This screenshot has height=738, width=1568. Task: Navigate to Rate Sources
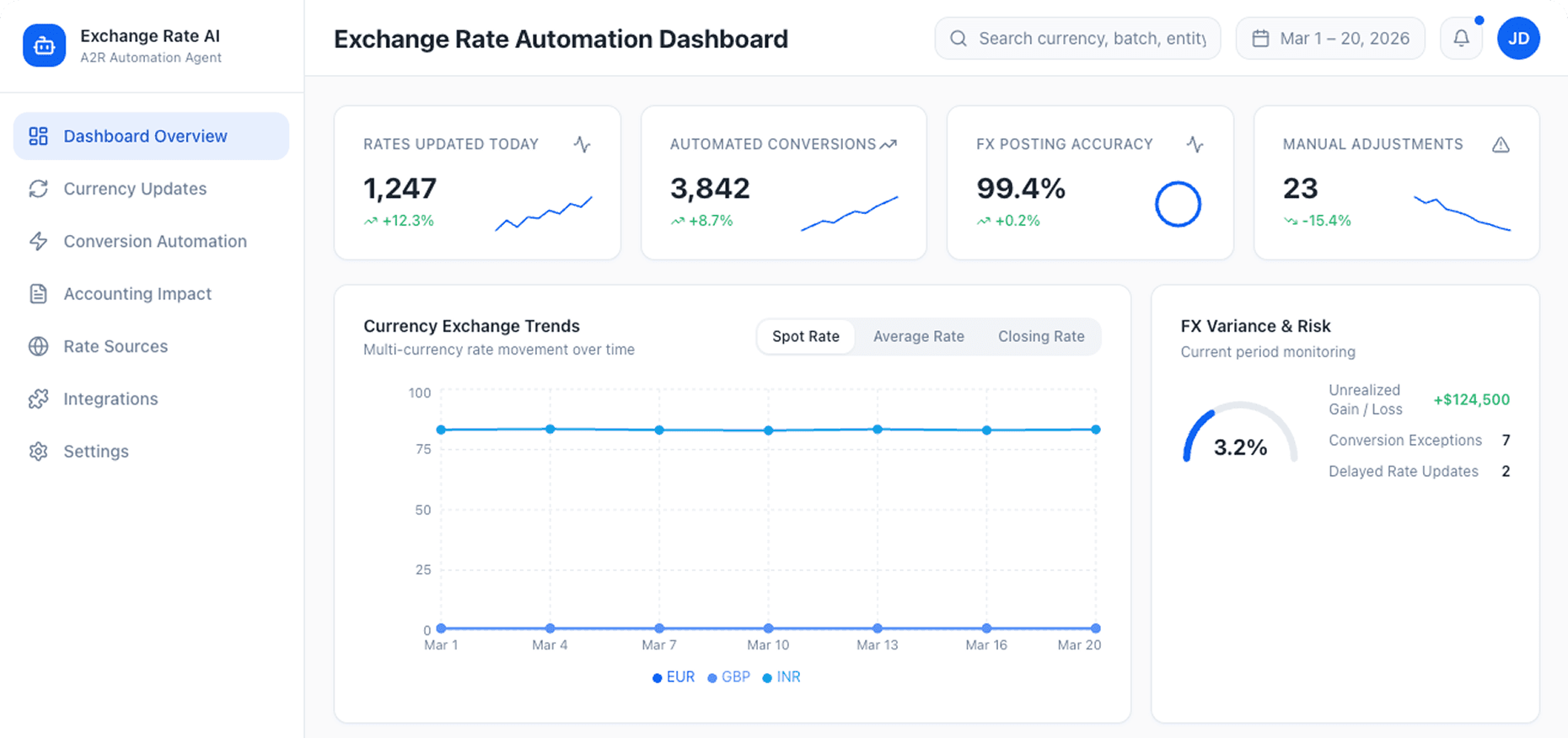(x=115, y=346)
